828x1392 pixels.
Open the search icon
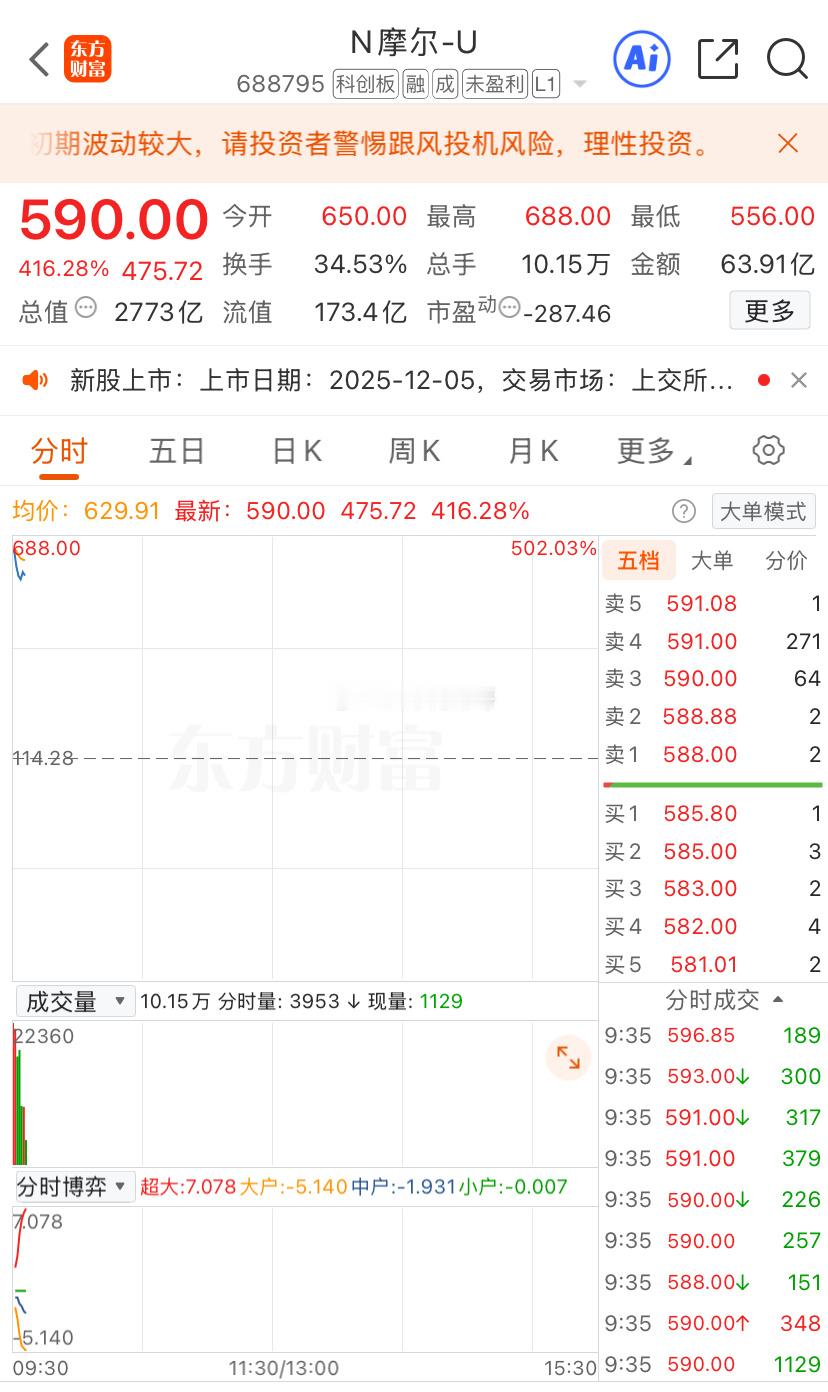[787, 59]
